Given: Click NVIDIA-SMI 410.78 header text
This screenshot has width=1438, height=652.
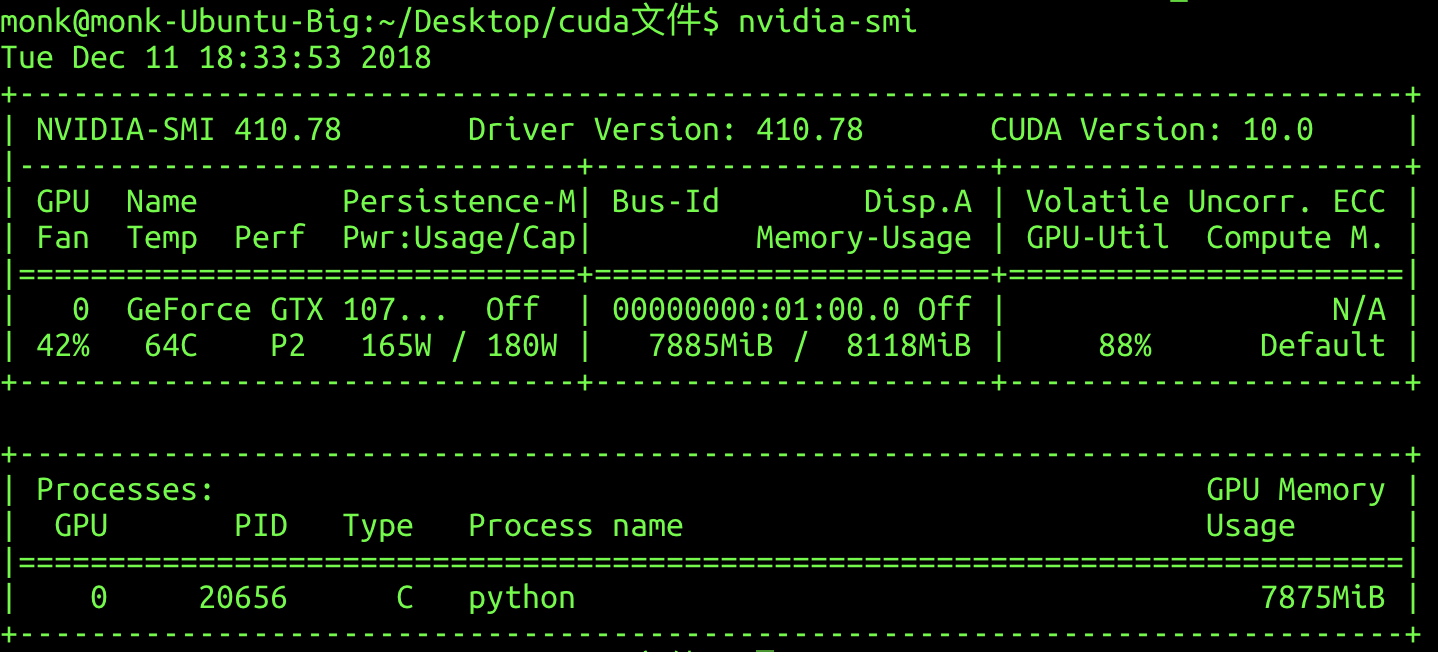Looking at the screenshot, I should 189,130.
